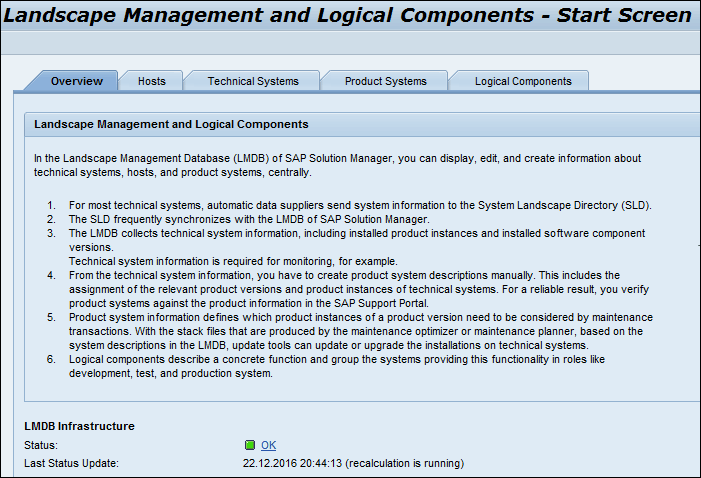
Task: Click the Last Status Update label
Action: pos(71,463)
